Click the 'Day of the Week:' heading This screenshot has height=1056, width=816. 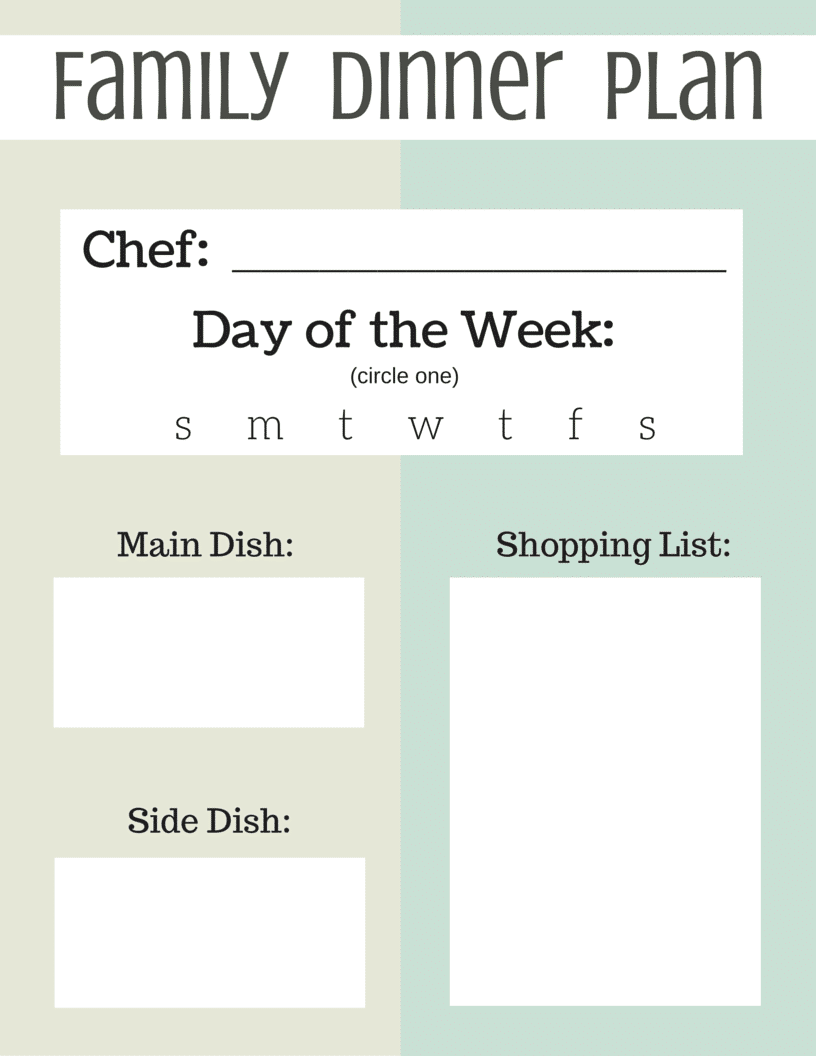point(403,330)
